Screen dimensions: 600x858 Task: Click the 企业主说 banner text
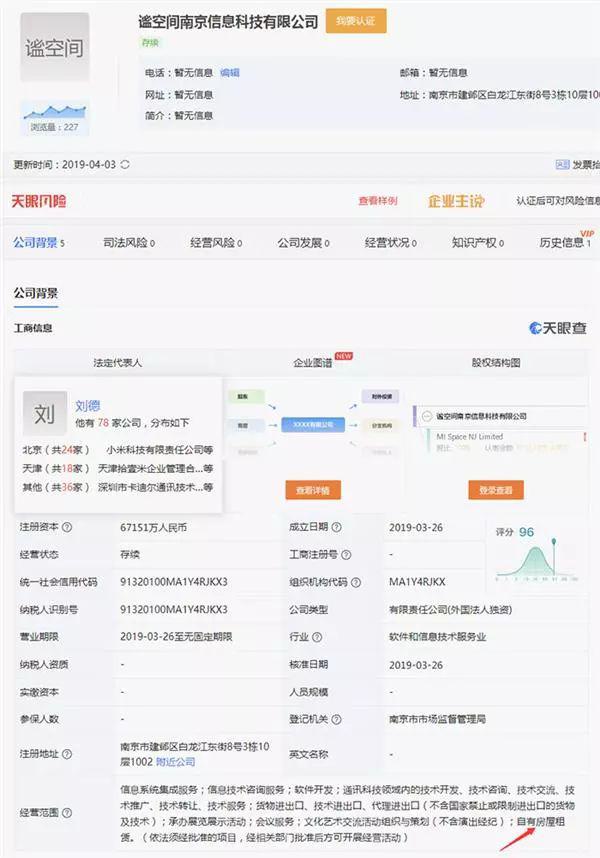456,201
